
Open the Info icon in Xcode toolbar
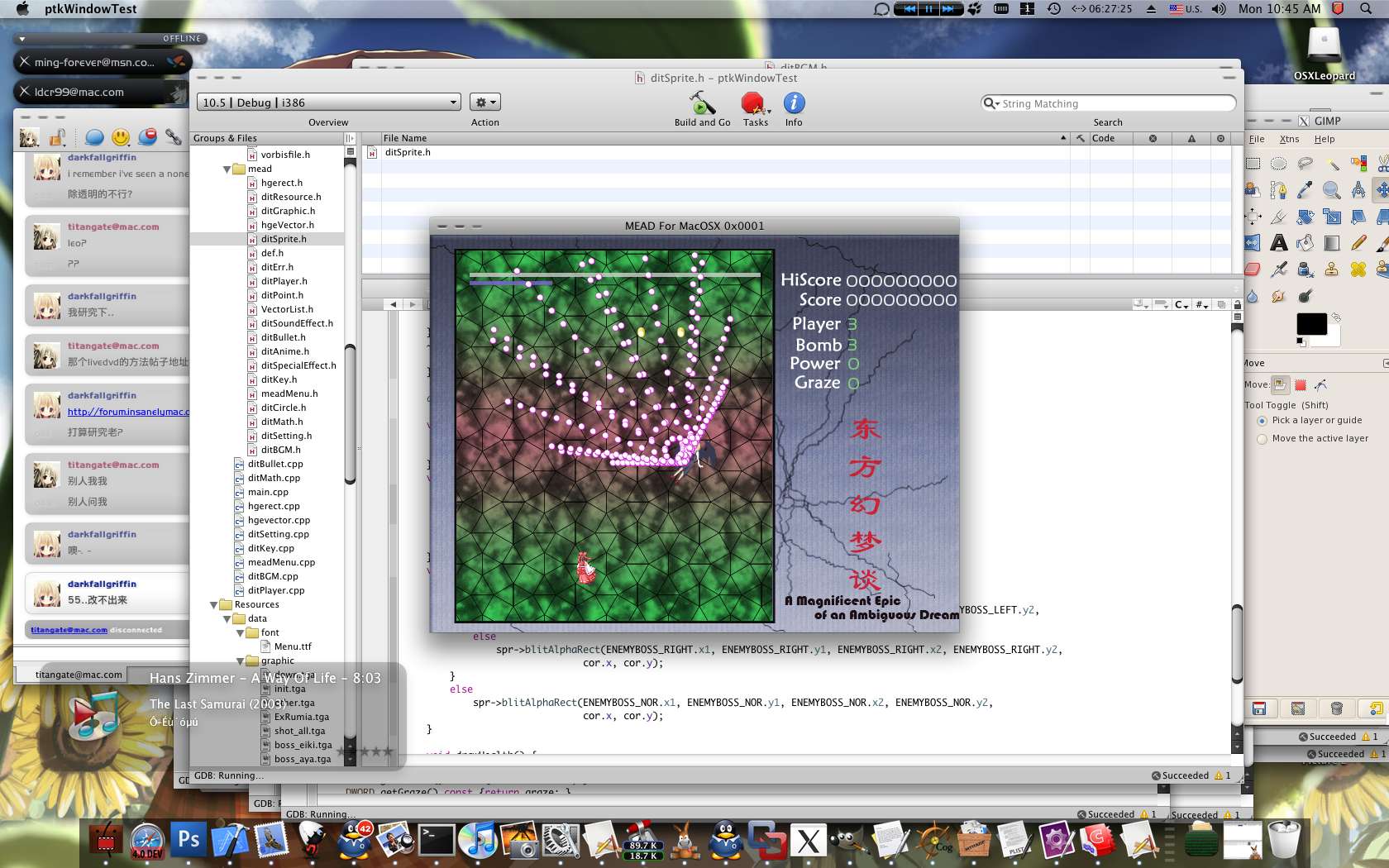pyautogui.click(x=794, y=103)
